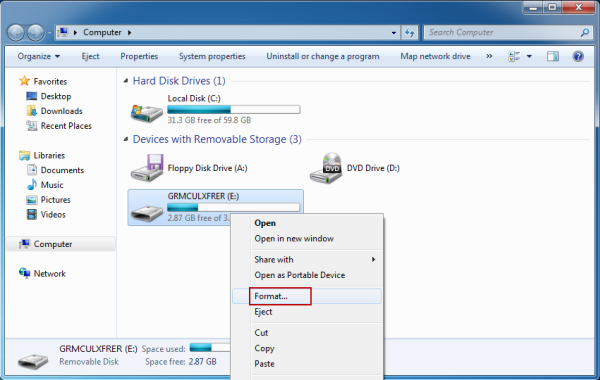Choose Format... from context menu
The image size is (600, 380).
tap(307, 296)
